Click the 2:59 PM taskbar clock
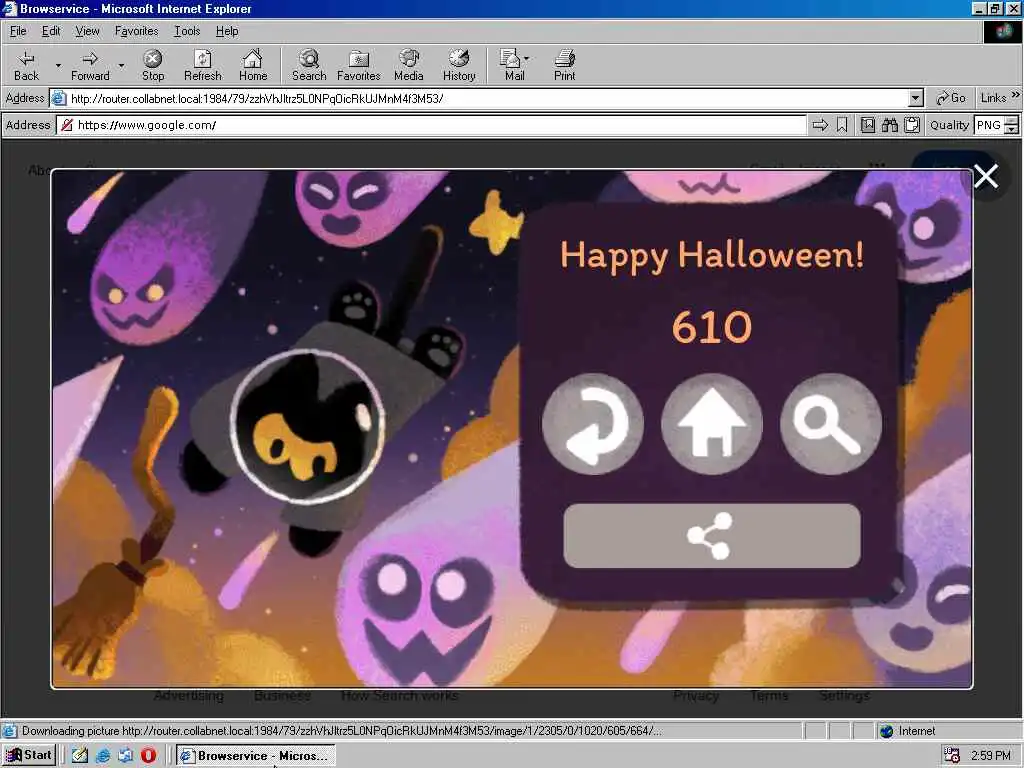1024x768 pixels. tap(991, 756)
